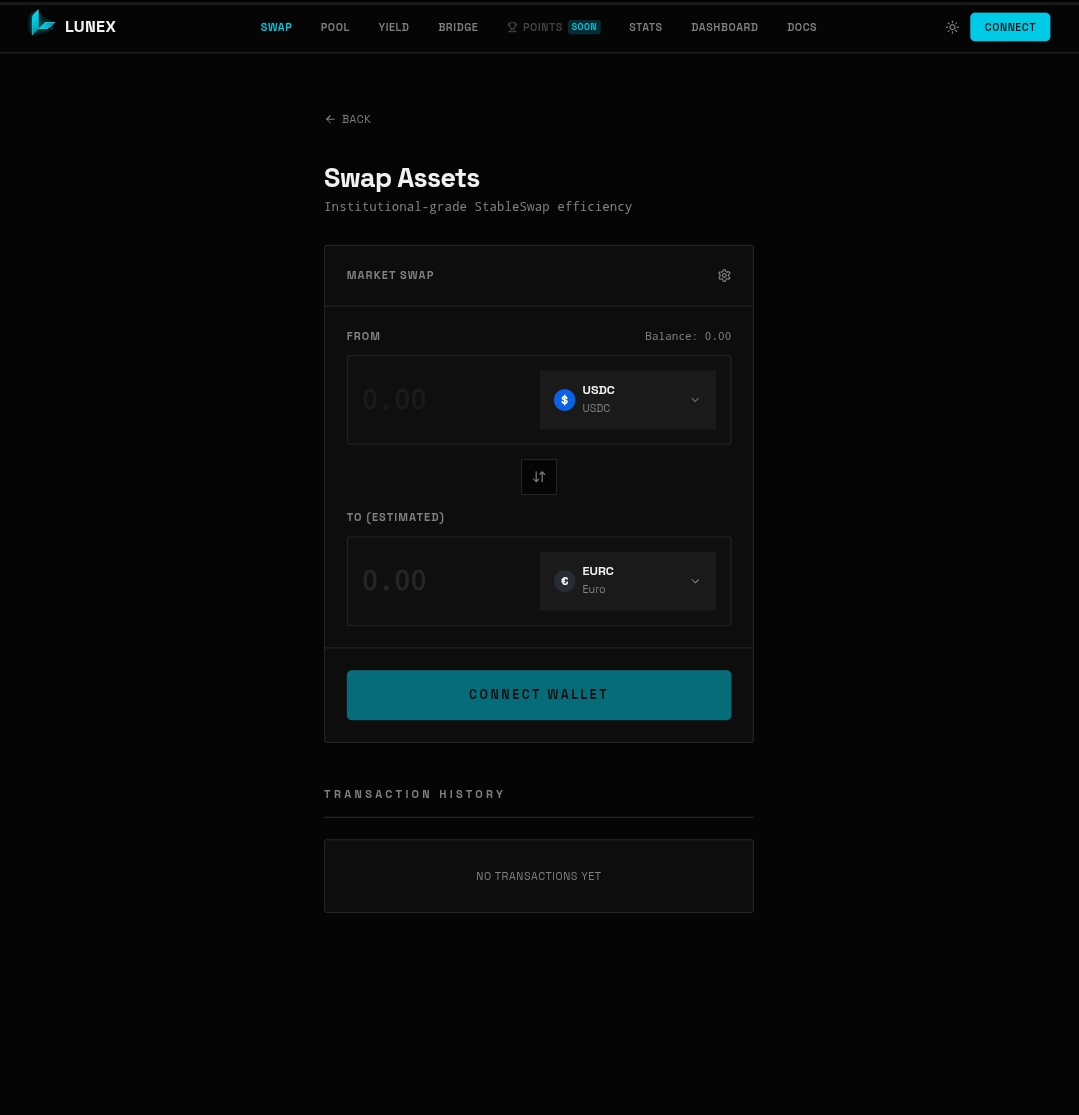Open swap settings gear icon

tap(724, 275)
